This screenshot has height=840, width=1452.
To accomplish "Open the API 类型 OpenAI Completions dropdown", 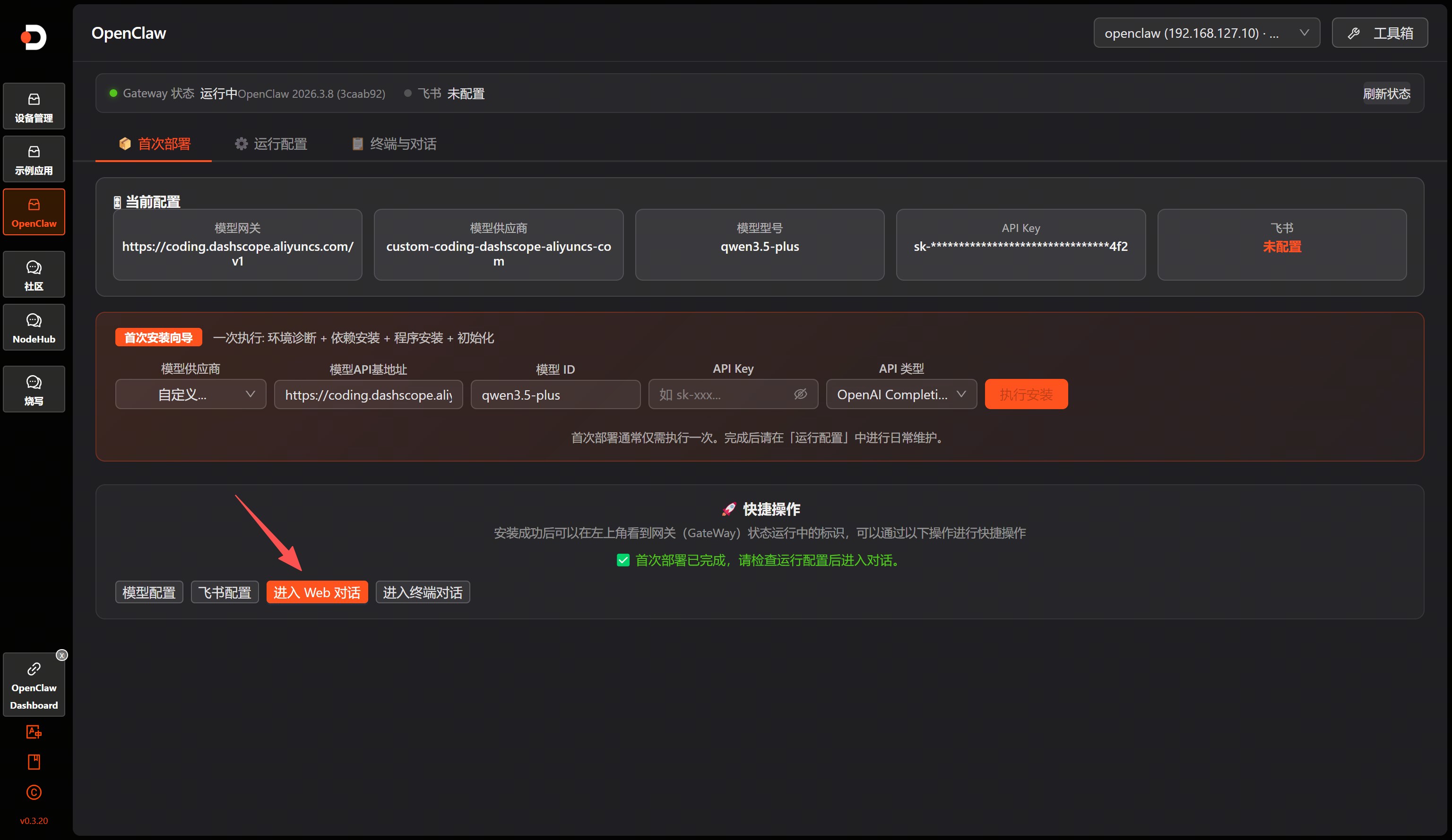I will tap(901, 394).
